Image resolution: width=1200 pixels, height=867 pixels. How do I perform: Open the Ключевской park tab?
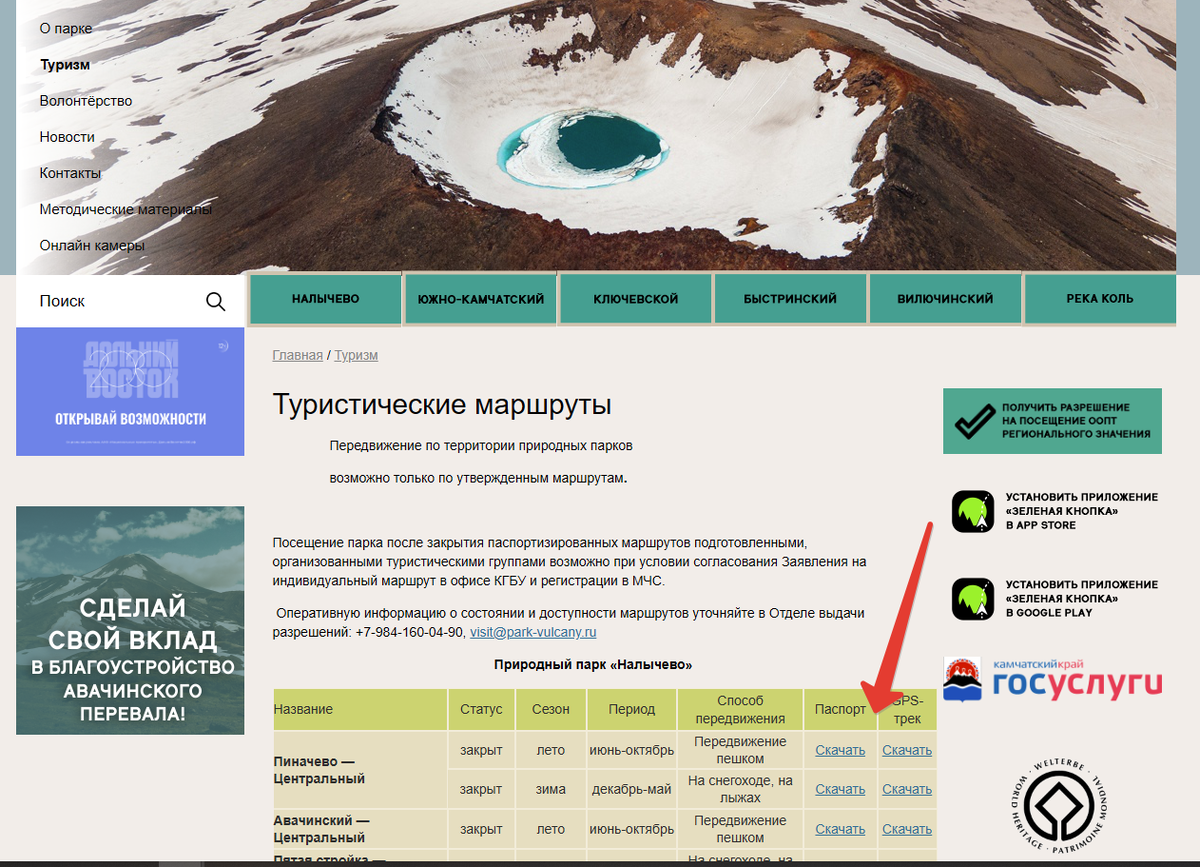tap(635, 298)
